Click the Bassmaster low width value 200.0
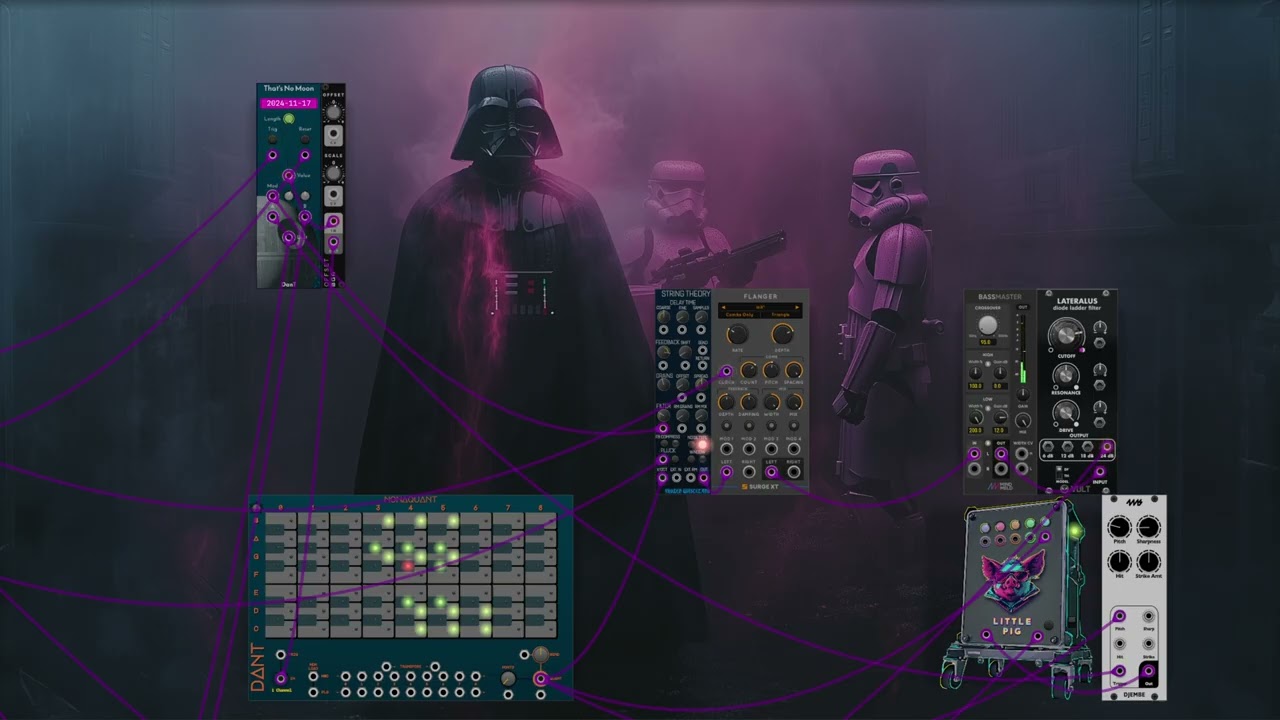This screenshot has height=720, width=1280. [x=974, y=430]
